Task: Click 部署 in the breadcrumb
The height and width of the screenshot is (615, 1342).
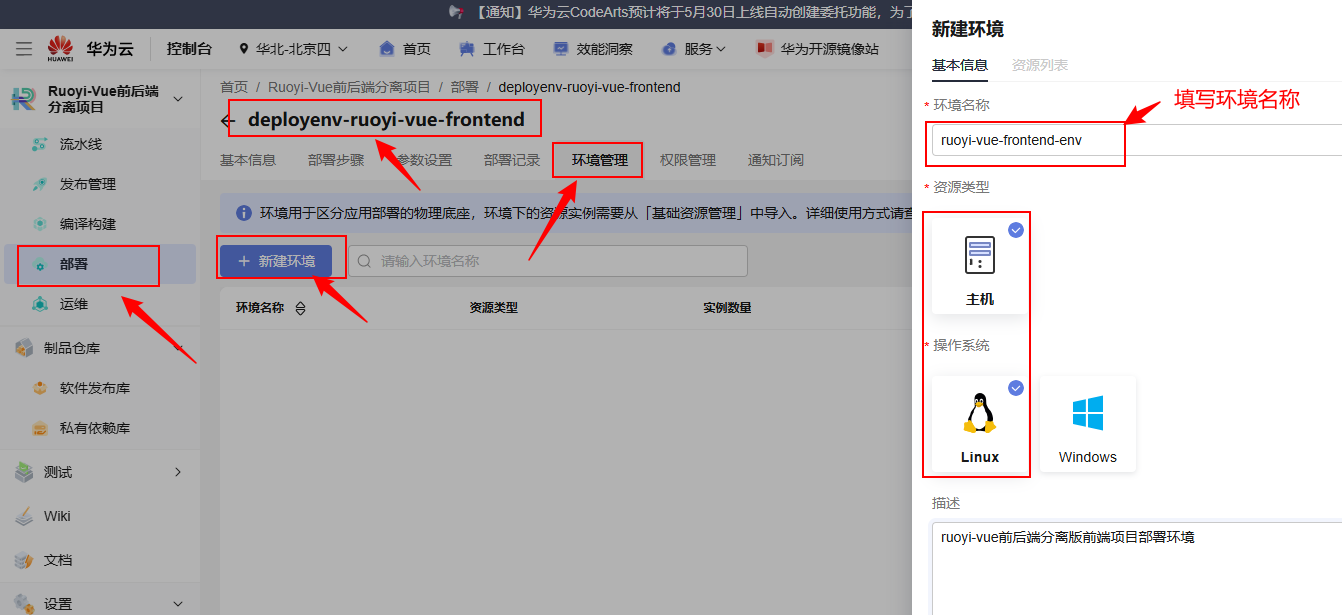Action: pos(464,88)
